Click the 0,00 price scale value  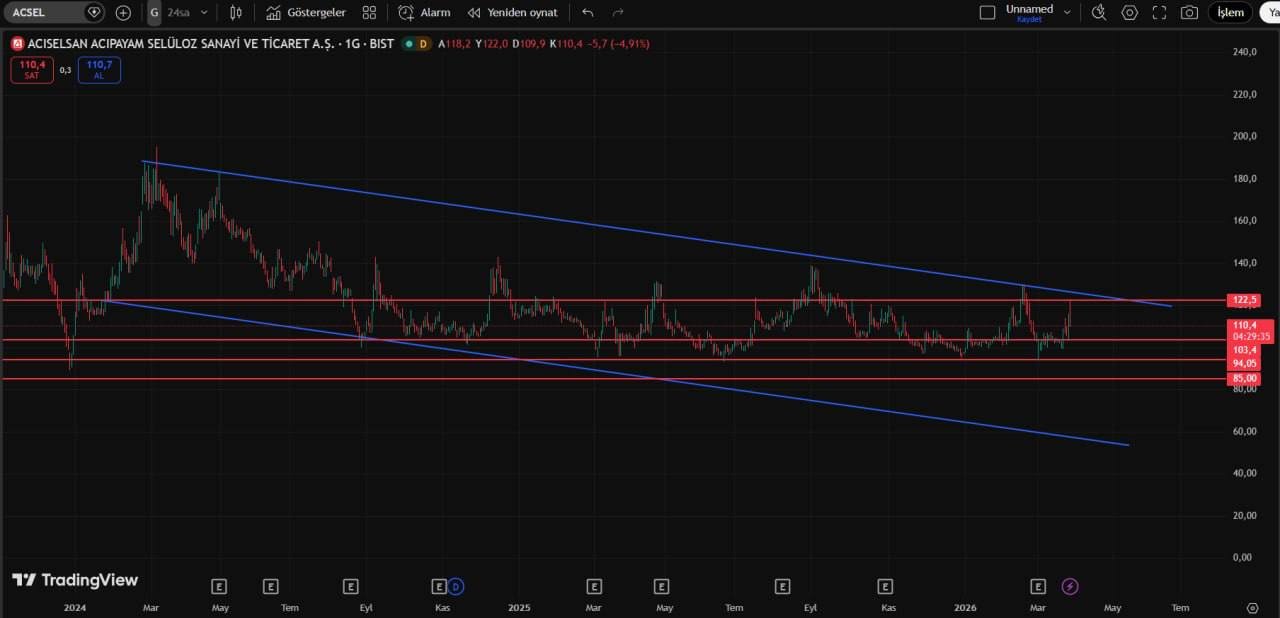tap(1243, 557)
